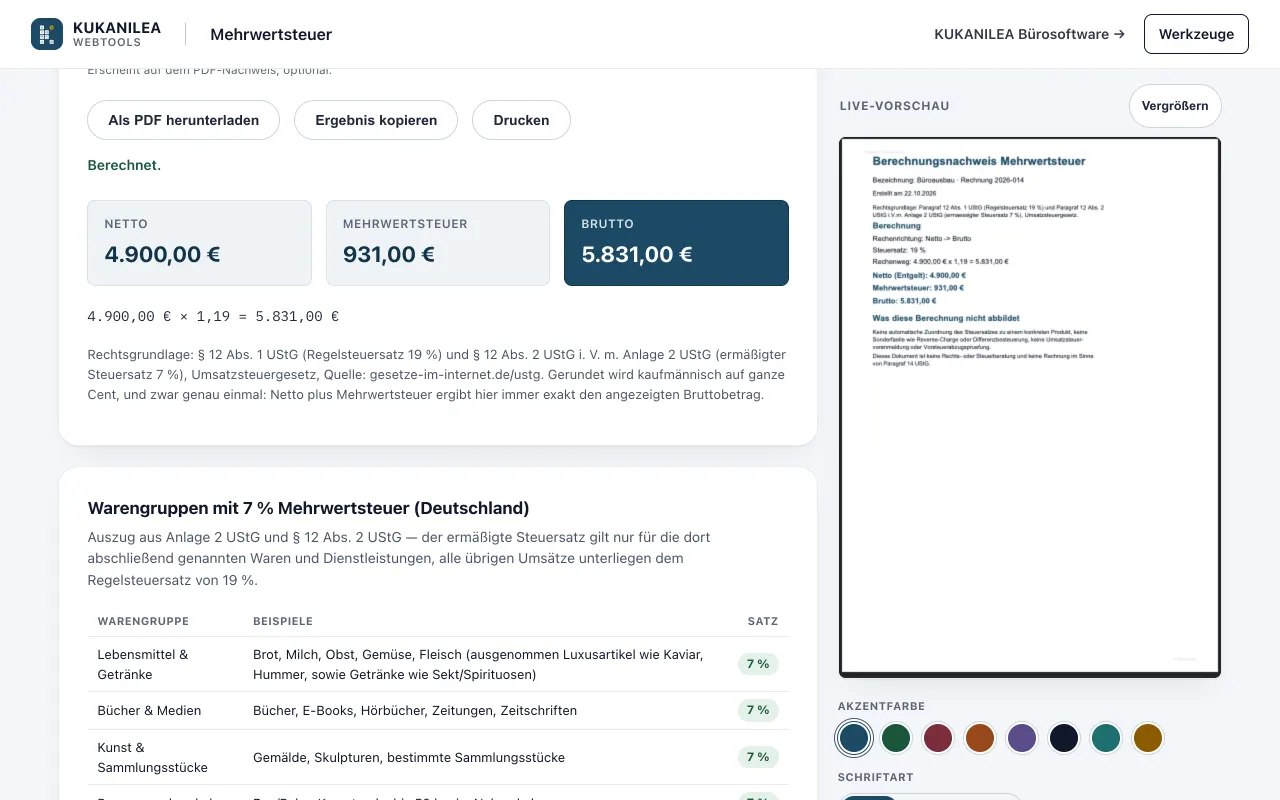The height and width of the screenshot is (800, 1280).
Task: Select the purple accent color
Action: tap(1022, 738)
